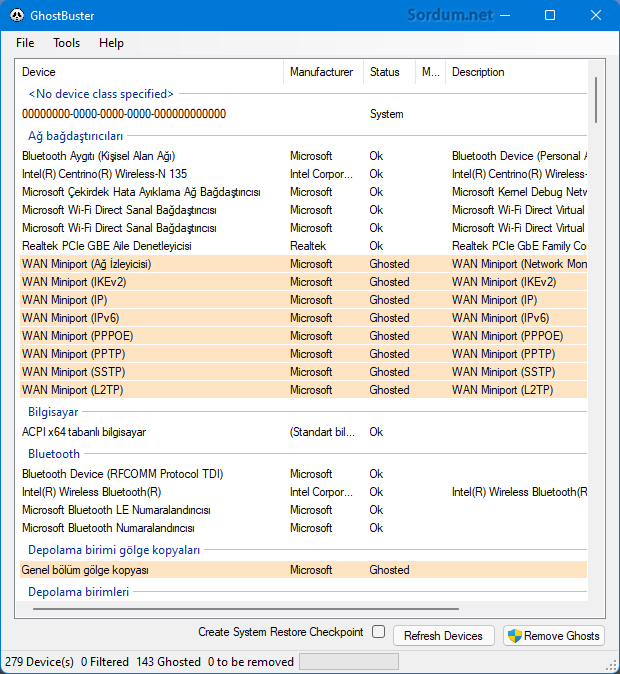Image resolution: width=620 pixels, height=674 pixels.
Task: Select WAN Miniport (SSTP) device
Action: click(304, 372)
